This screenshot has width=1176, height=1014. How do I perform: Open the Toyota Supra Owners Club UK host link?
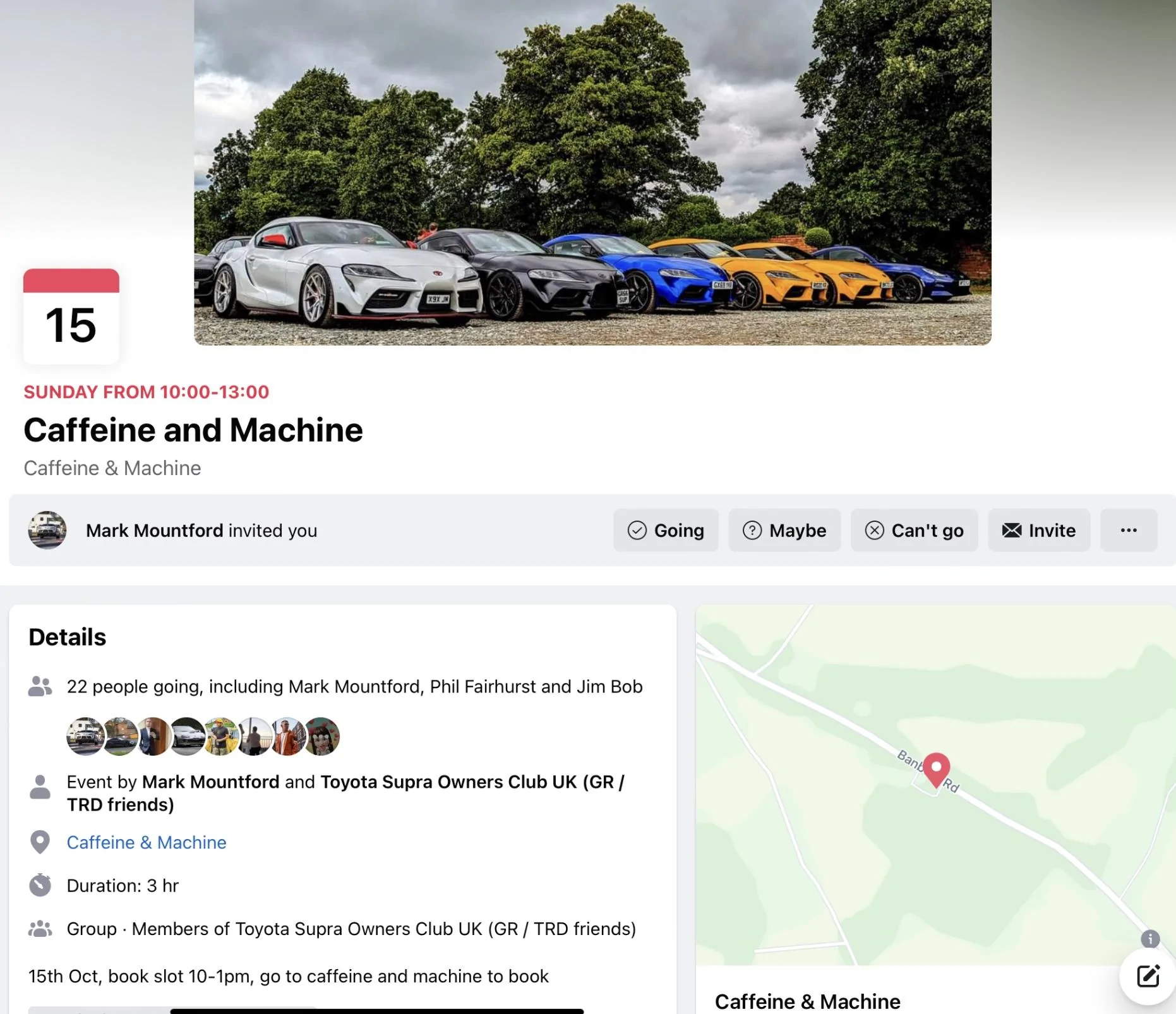(x=346, y=793)
